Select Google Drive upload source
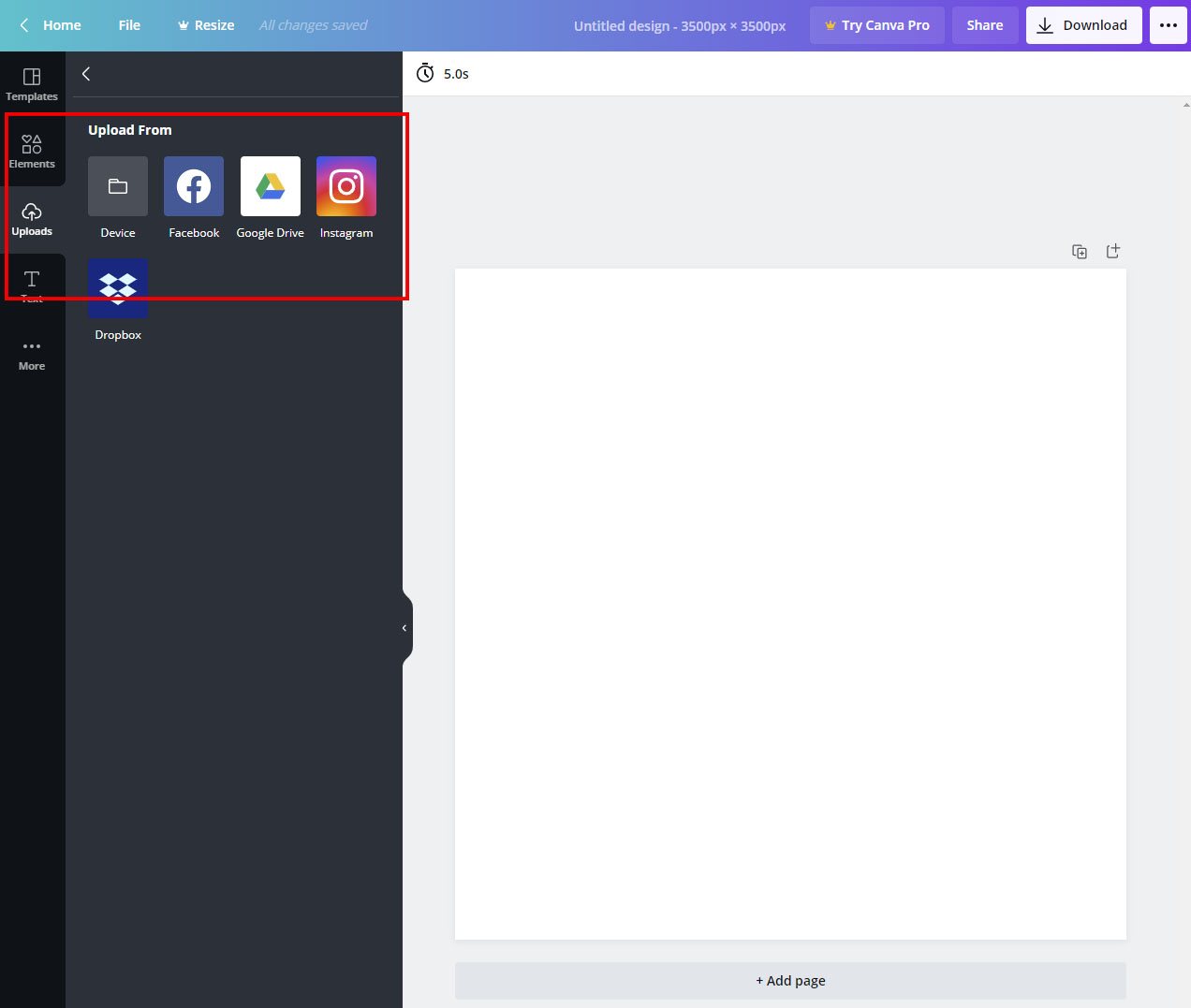 271,186
